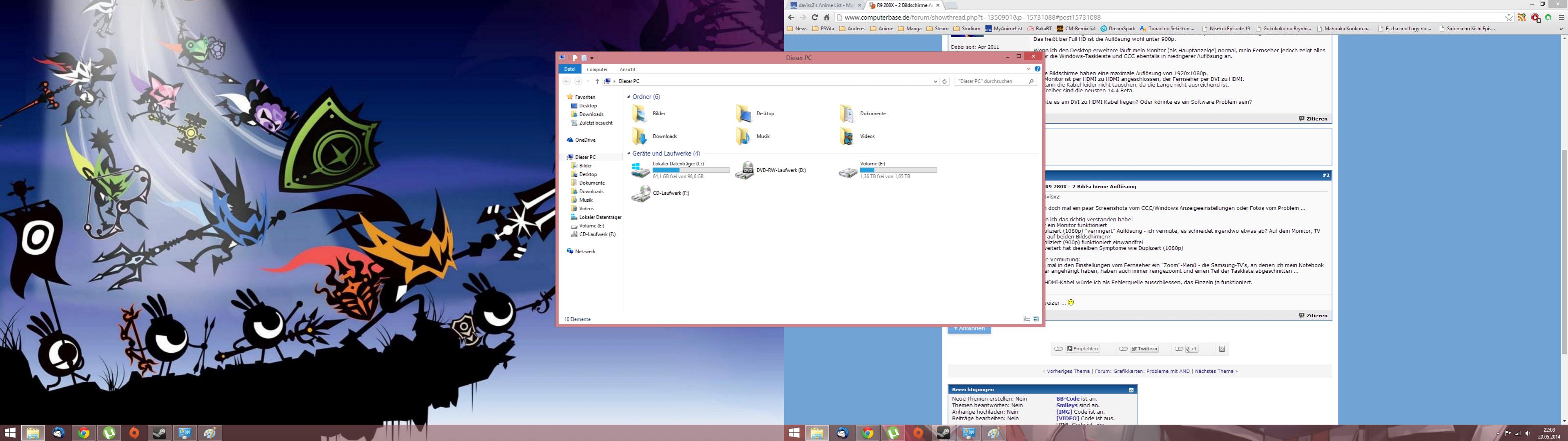
Task: Open the Ansicht ribbon tab
Action: pyautogui.click(x=627, y=69)
